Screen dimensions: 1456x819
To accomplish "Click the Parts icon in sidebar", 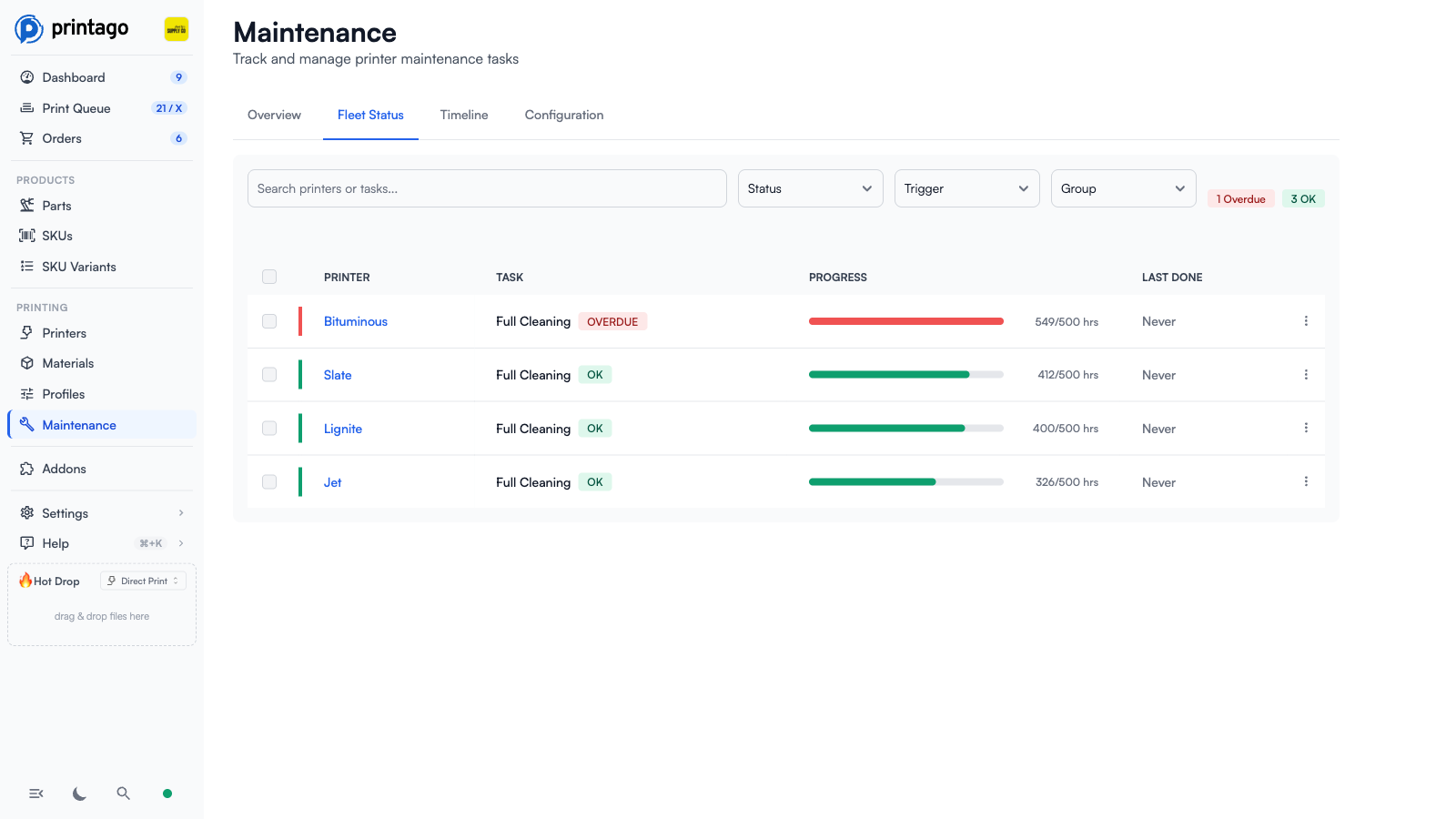I will click(x=27, y=206).
